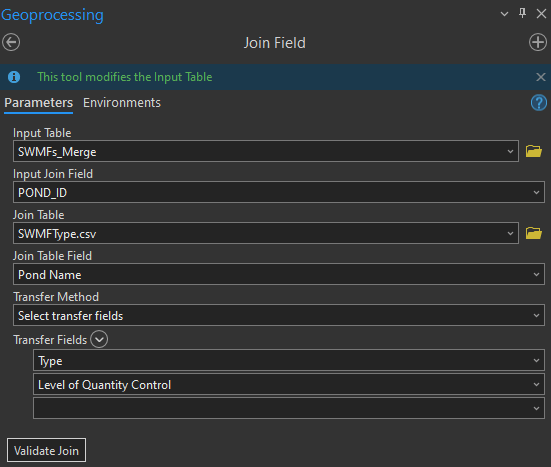This screenshot has height=467, width=551.
Task: Browse for Input Table with folder icon
Action: tap(533, 151)
